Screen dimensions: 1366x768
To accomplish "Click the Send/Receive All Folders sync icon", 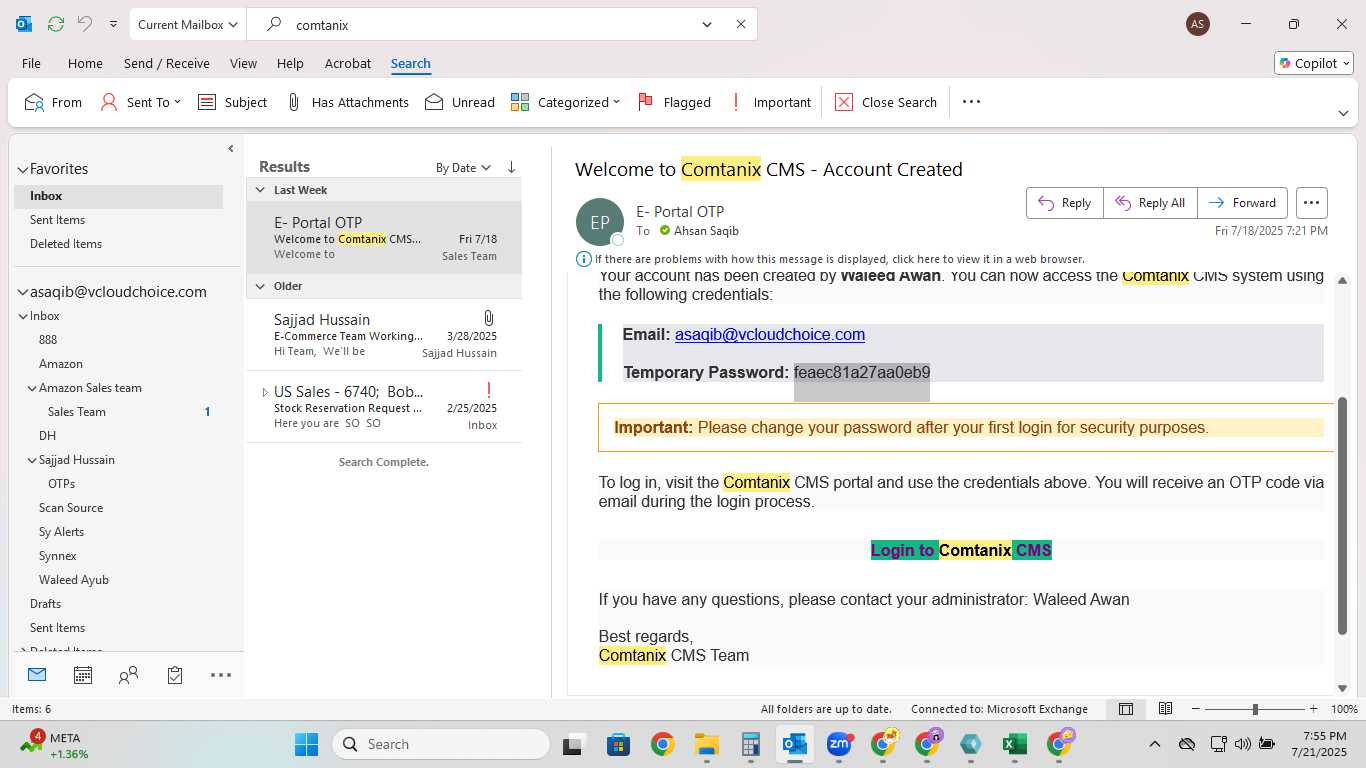I will pos(56,24).
